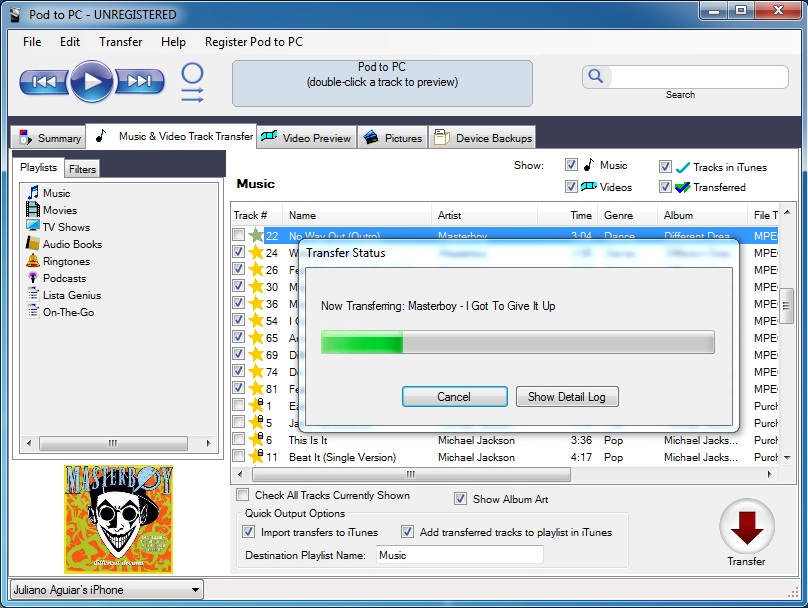The image size is (808, 608).
Task: Click the next track button
Action: pyautogui.click(x=139, y=81)
